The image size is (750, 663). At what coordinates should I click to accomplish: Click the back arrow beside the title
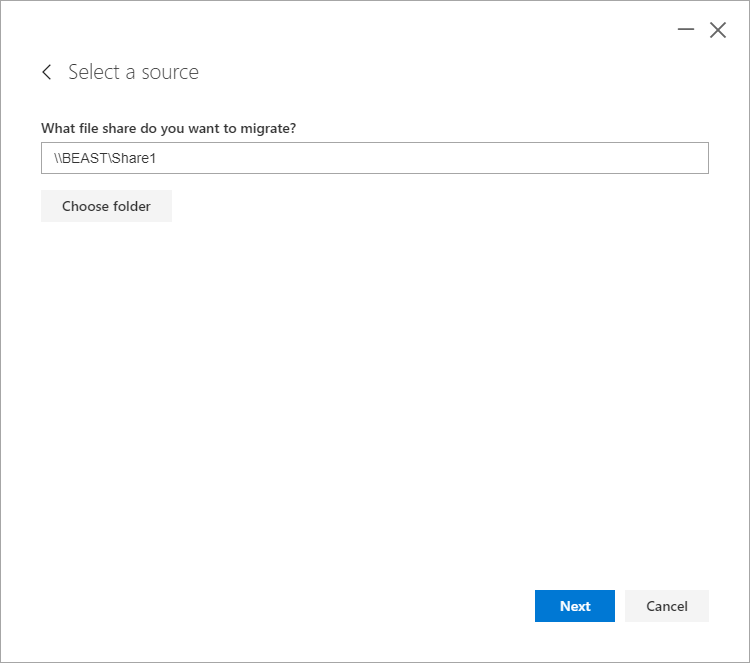pos(46,72)
